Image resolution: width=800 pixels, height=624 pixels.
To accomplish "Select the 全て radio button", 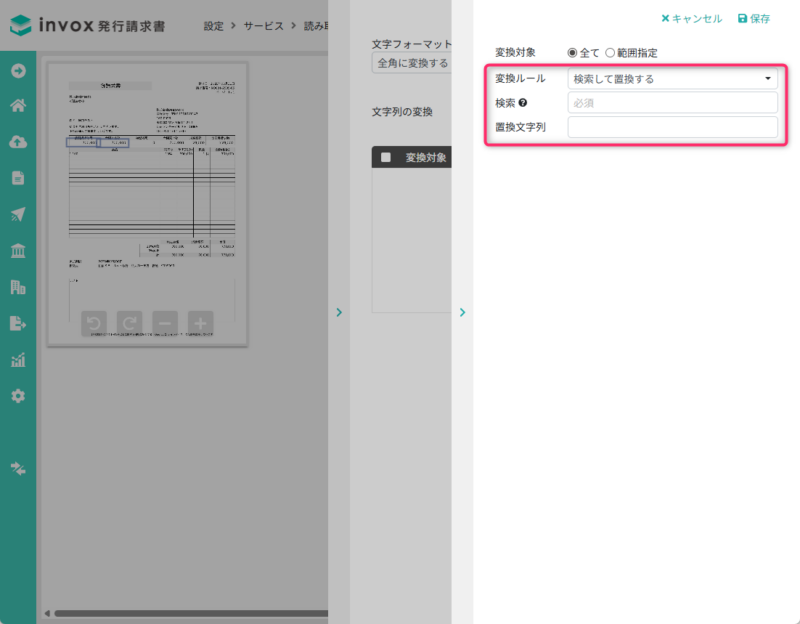I will click(x=572, y=52).
